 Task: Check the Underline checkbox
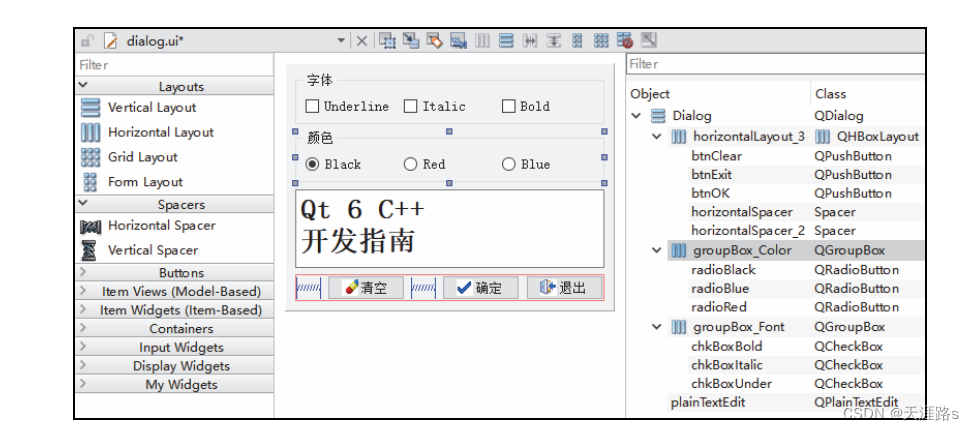(x=312, y=106)
